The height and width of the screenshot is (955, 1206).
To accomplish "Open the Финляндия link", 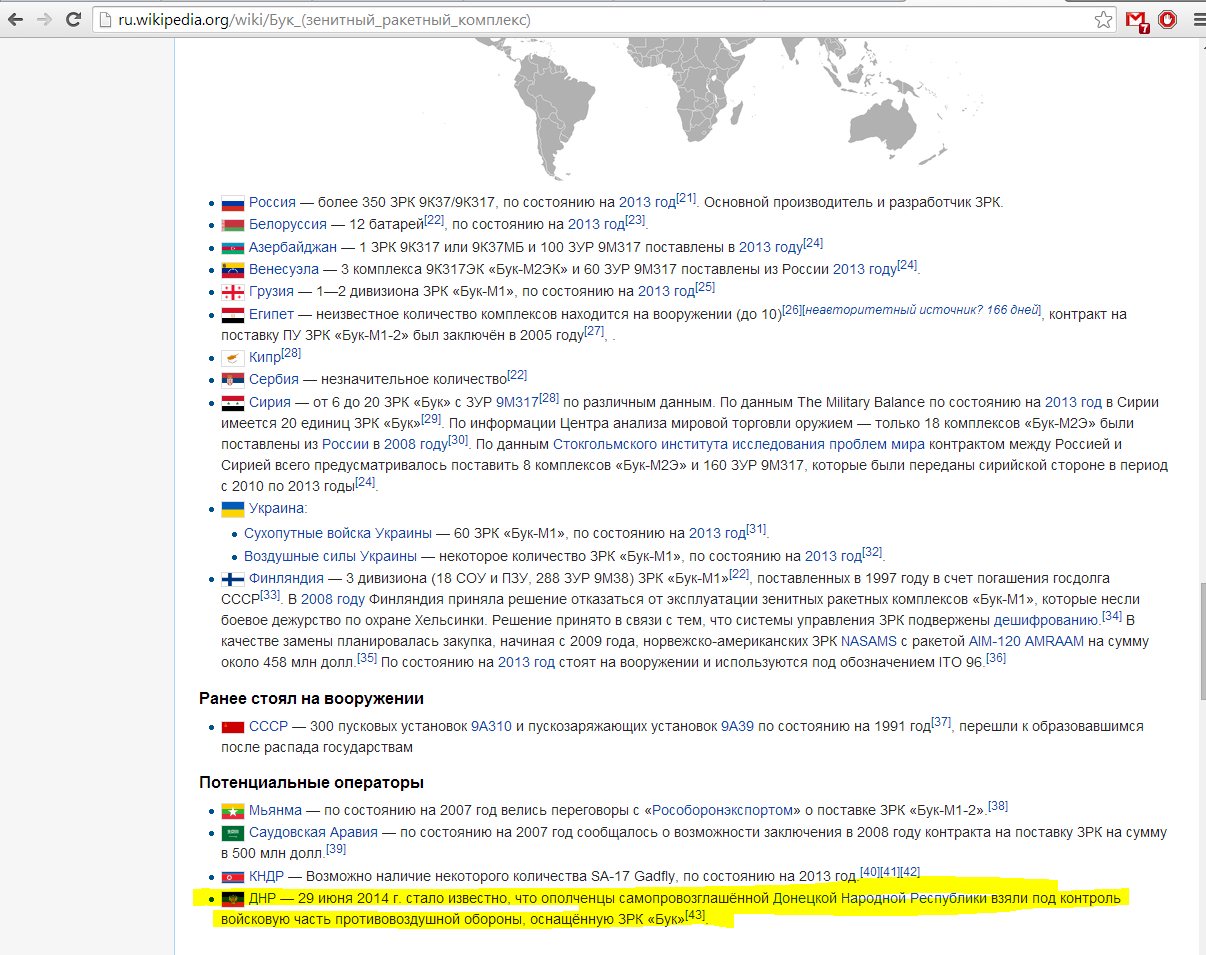I will 286,578.
